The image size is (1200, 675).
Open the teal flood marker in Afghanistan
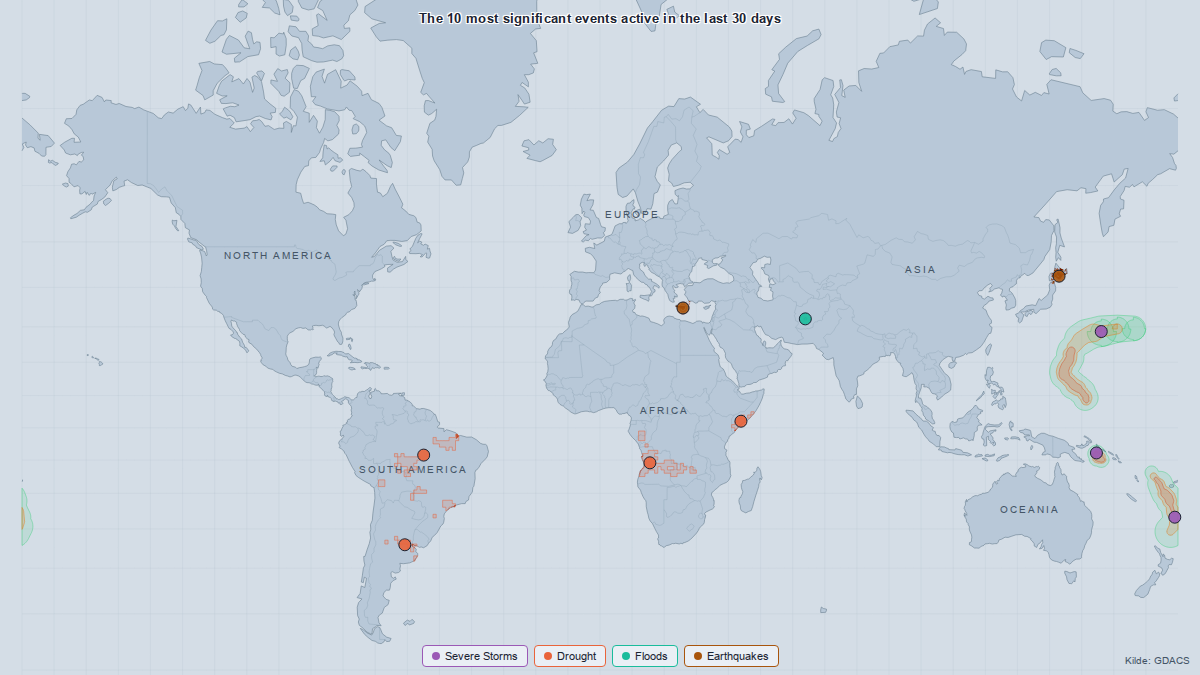[805, 319]
